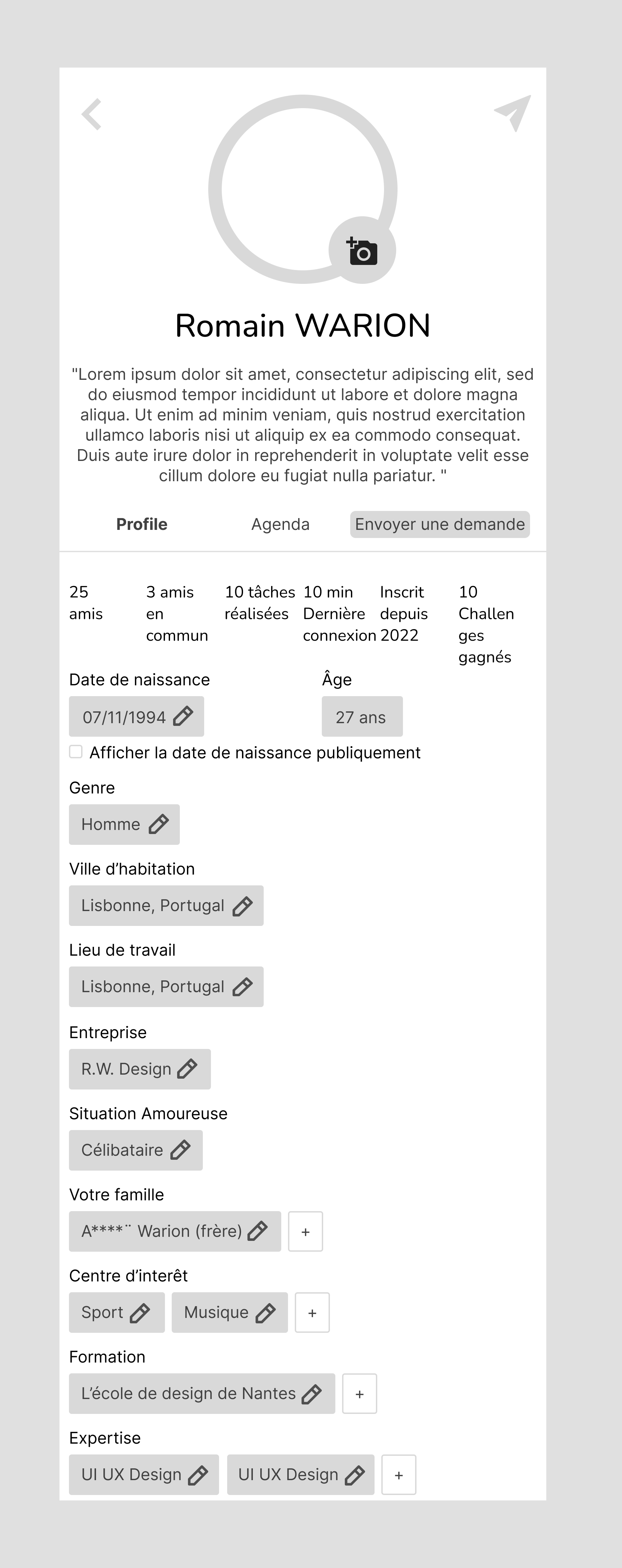Click pencil icon next to Homme
The width and height of the screenshot is (622, 1568).
pyautogui.click(x=159, y=824)
